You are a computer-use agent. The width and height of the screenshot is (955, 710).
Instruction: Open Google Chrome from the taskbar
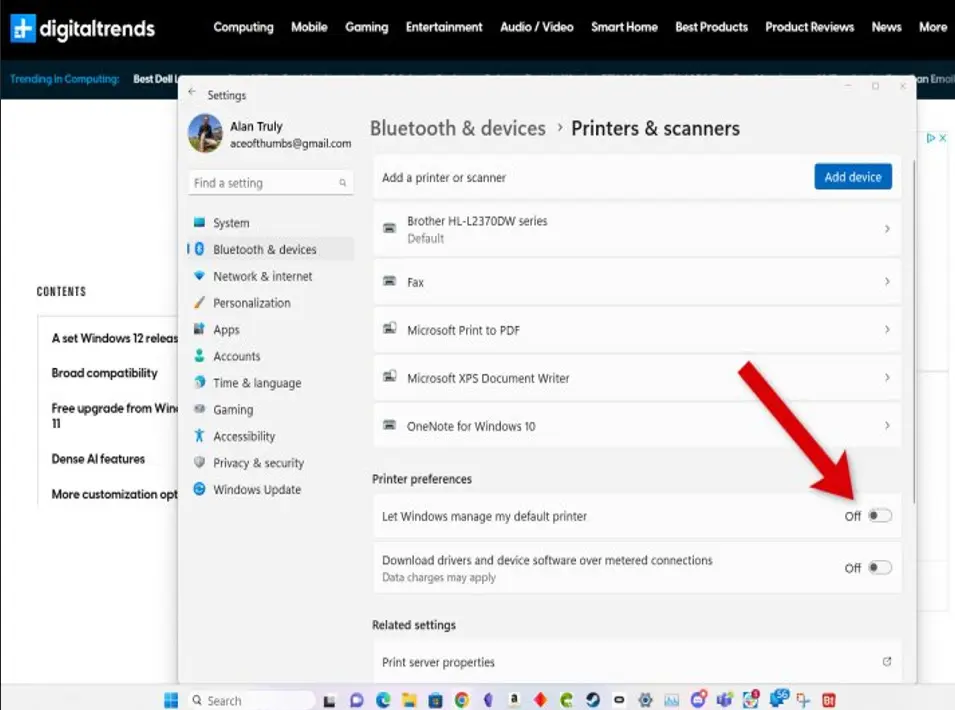[x=462, y=700]
